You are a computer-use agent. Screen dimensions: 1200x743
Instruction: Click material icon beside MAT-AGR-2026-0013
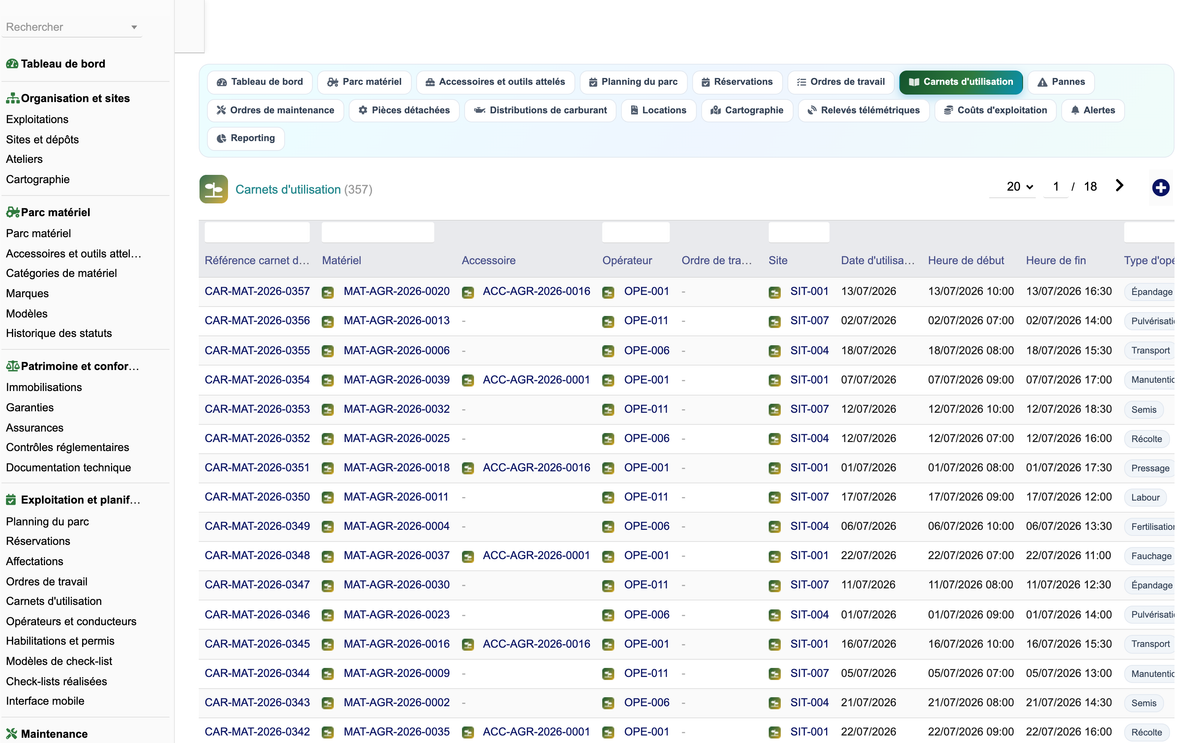click(x=328, y=322)
